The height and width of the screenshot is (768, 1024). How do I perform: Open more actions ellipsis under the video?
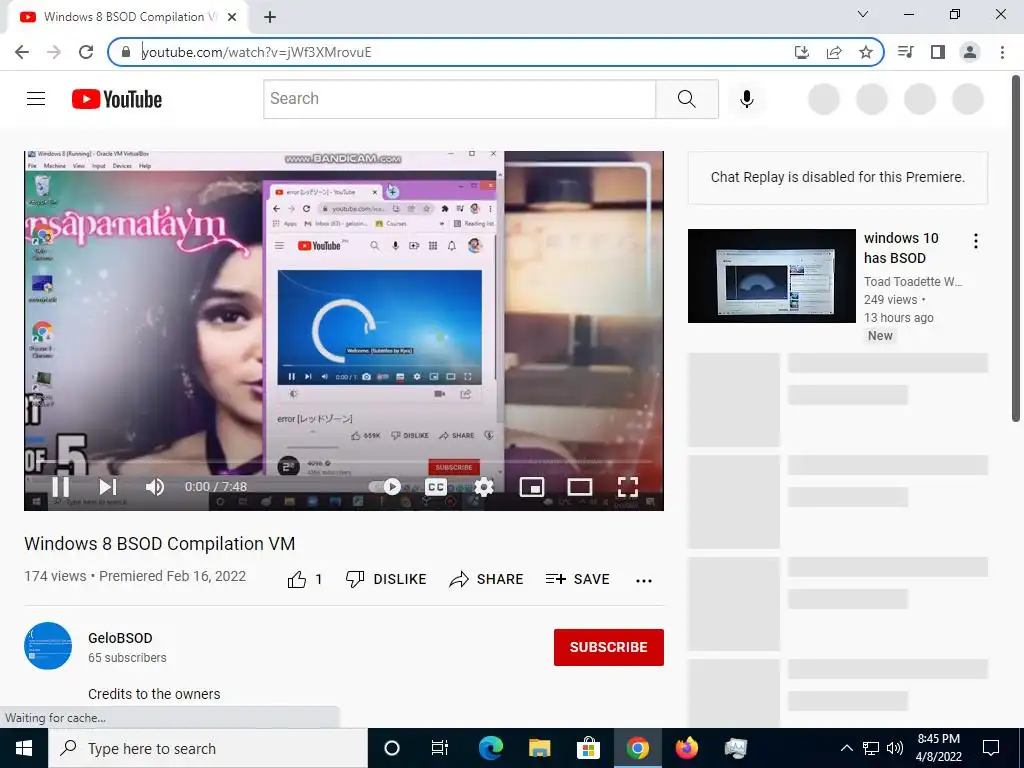644,580
